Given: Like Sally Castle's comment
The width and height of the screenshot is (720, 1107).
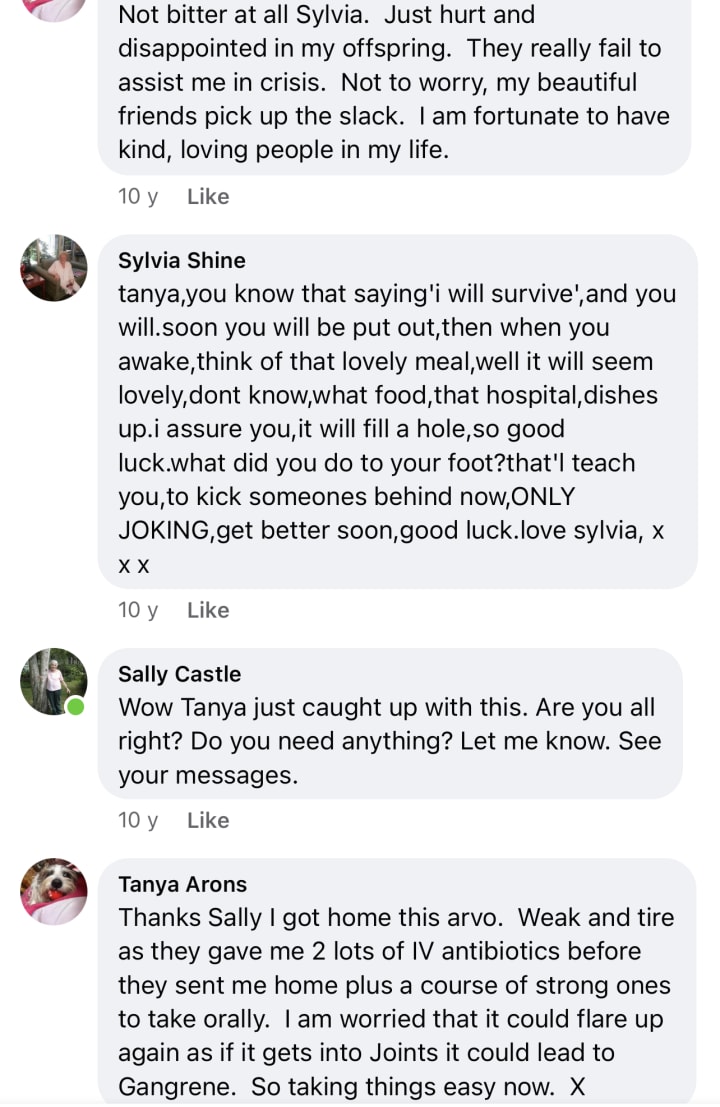Looking at the screenshot, I should (208, 820).
